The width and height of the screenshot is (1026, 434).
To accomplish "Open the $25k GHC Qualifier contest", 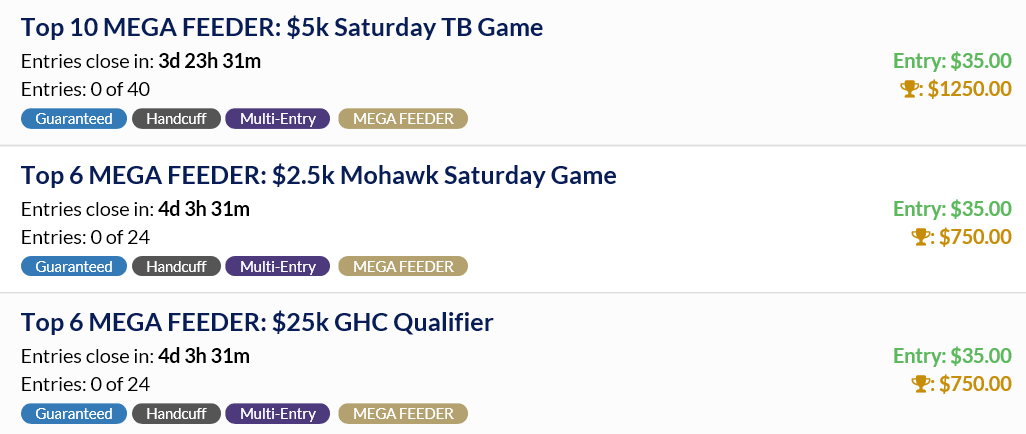I will [257, 323].
